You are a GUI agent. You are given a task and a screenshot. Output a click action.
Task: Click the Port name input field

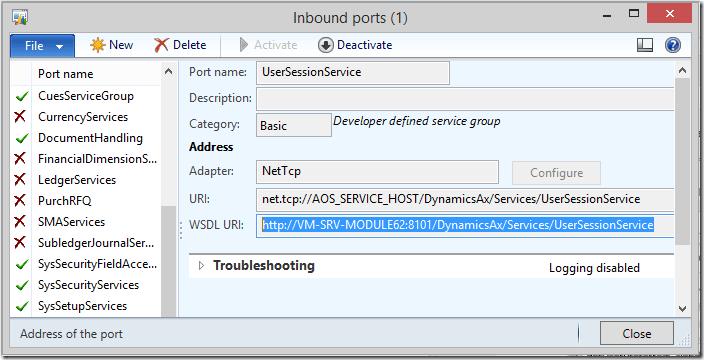click(352, 73)
